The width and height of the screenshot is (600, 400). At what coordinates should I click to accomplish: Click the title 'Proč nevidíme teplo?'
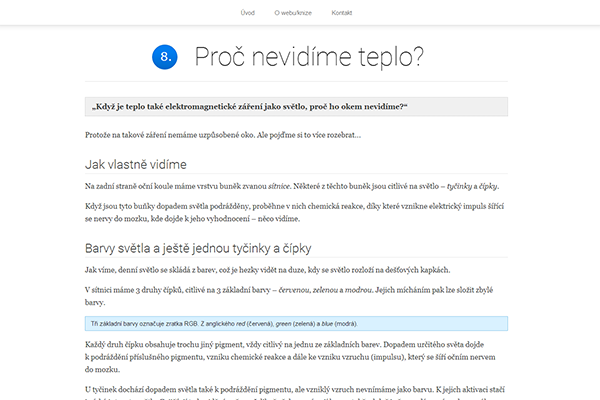(308, 57)
